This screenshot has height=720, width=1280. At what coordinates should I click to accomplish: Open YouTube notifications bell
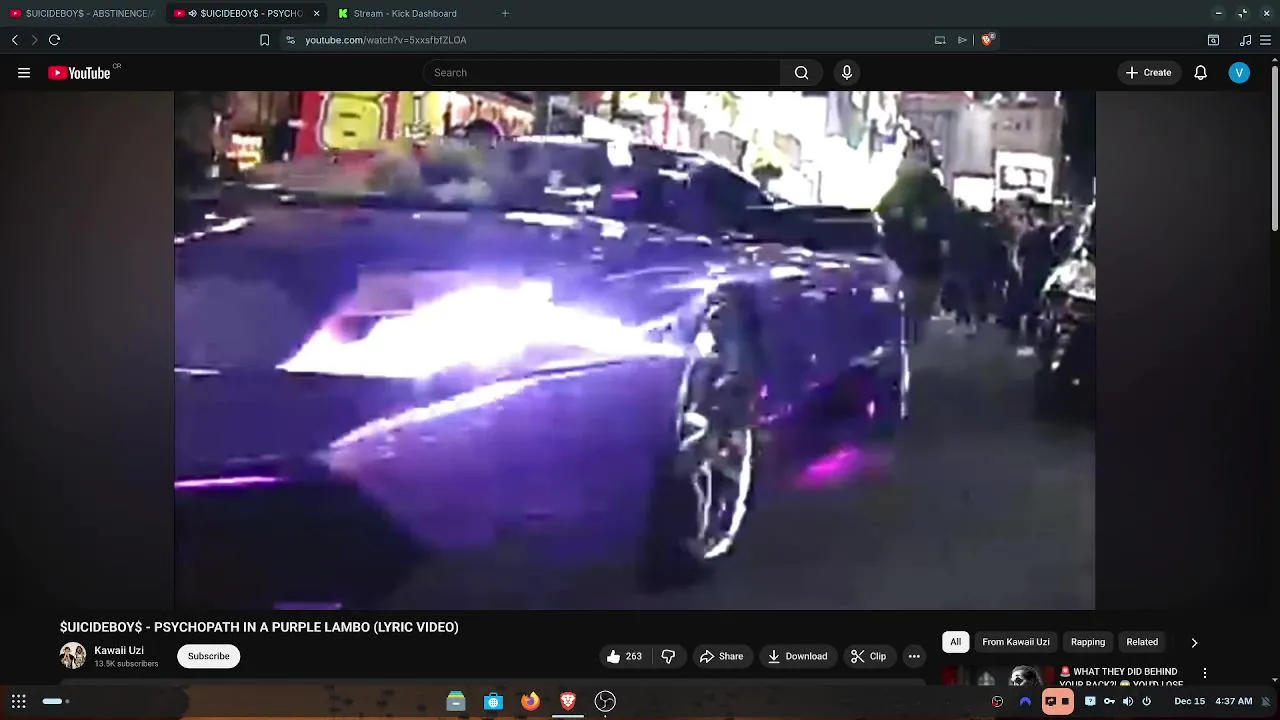pos(1201,73)
